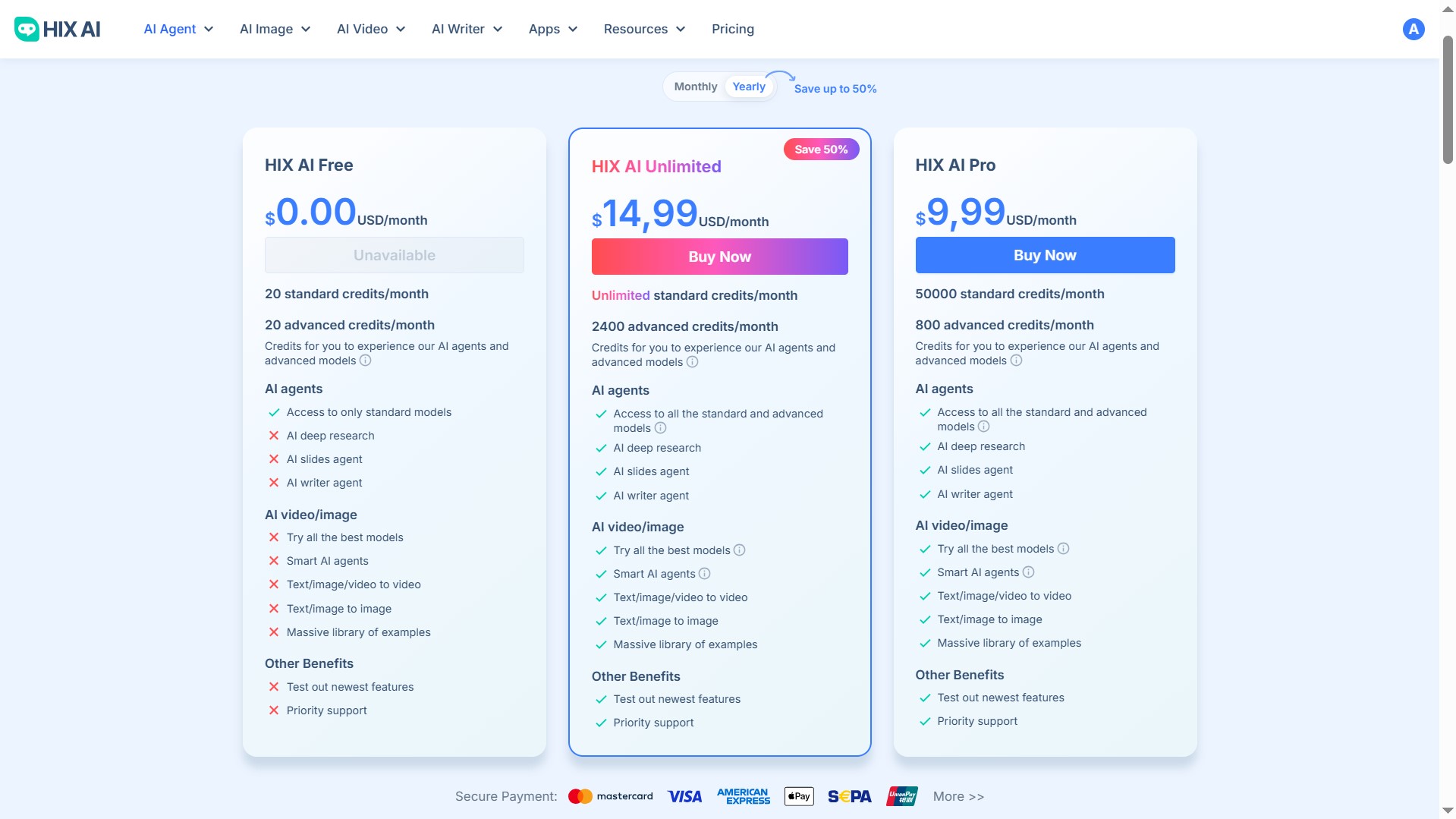Open the AI Video dropdown
The image size is (1456, 819).
pos(370,29)
